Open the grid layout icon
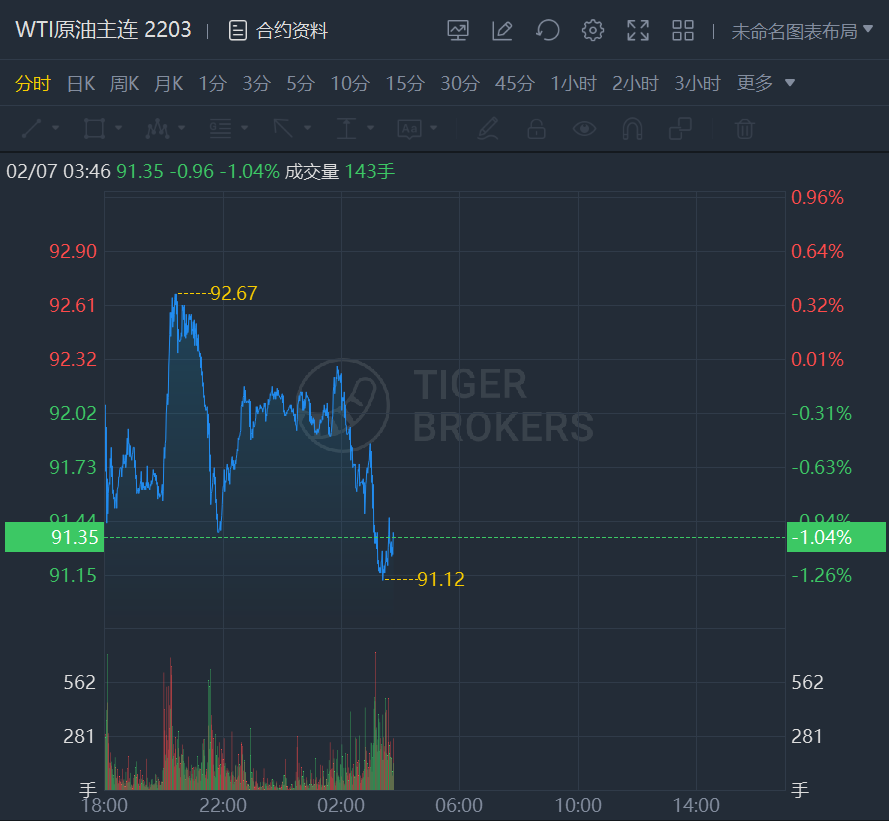Screen dimensions: 889x821 coord(683,31)
